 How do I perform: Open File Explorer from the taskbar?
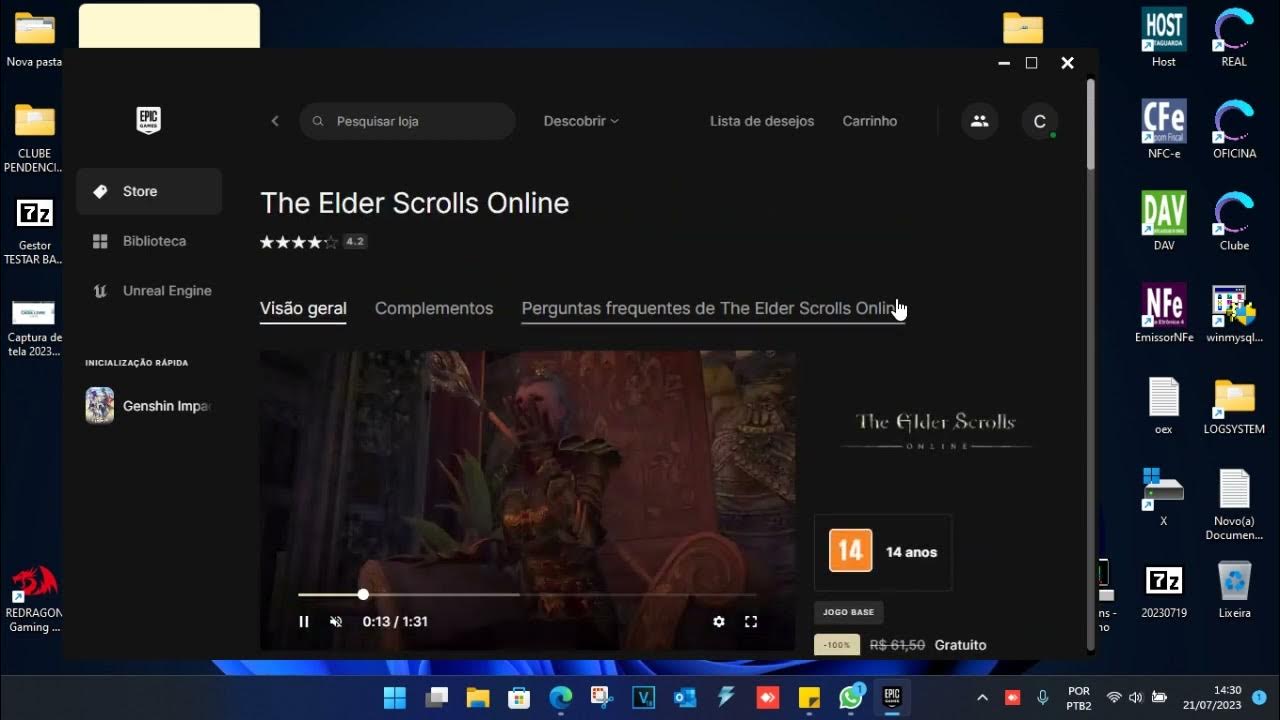pyautogui.click(x=478, y=697)
